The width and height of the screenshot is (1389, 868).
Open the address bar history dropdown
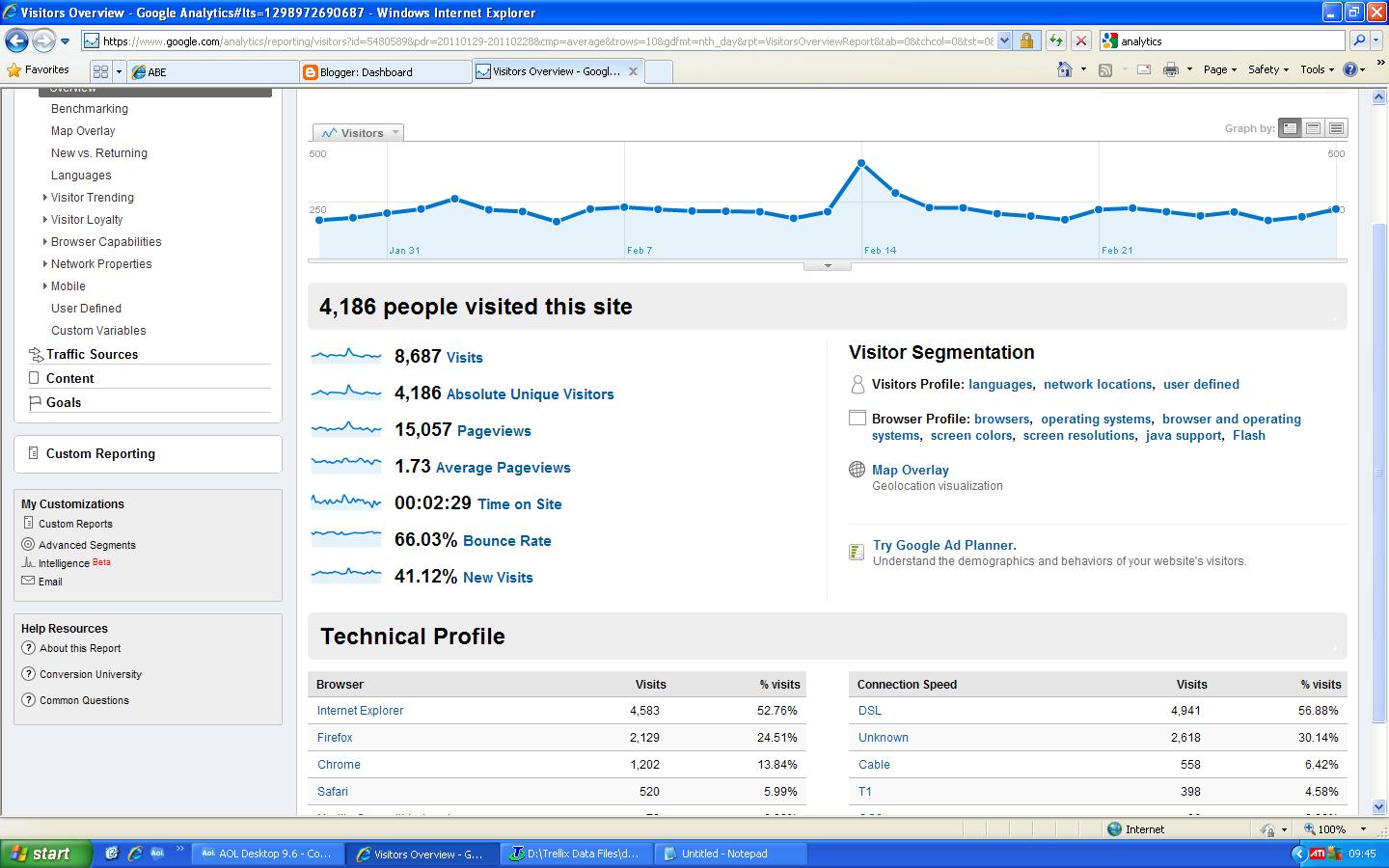coord(1004,41)
